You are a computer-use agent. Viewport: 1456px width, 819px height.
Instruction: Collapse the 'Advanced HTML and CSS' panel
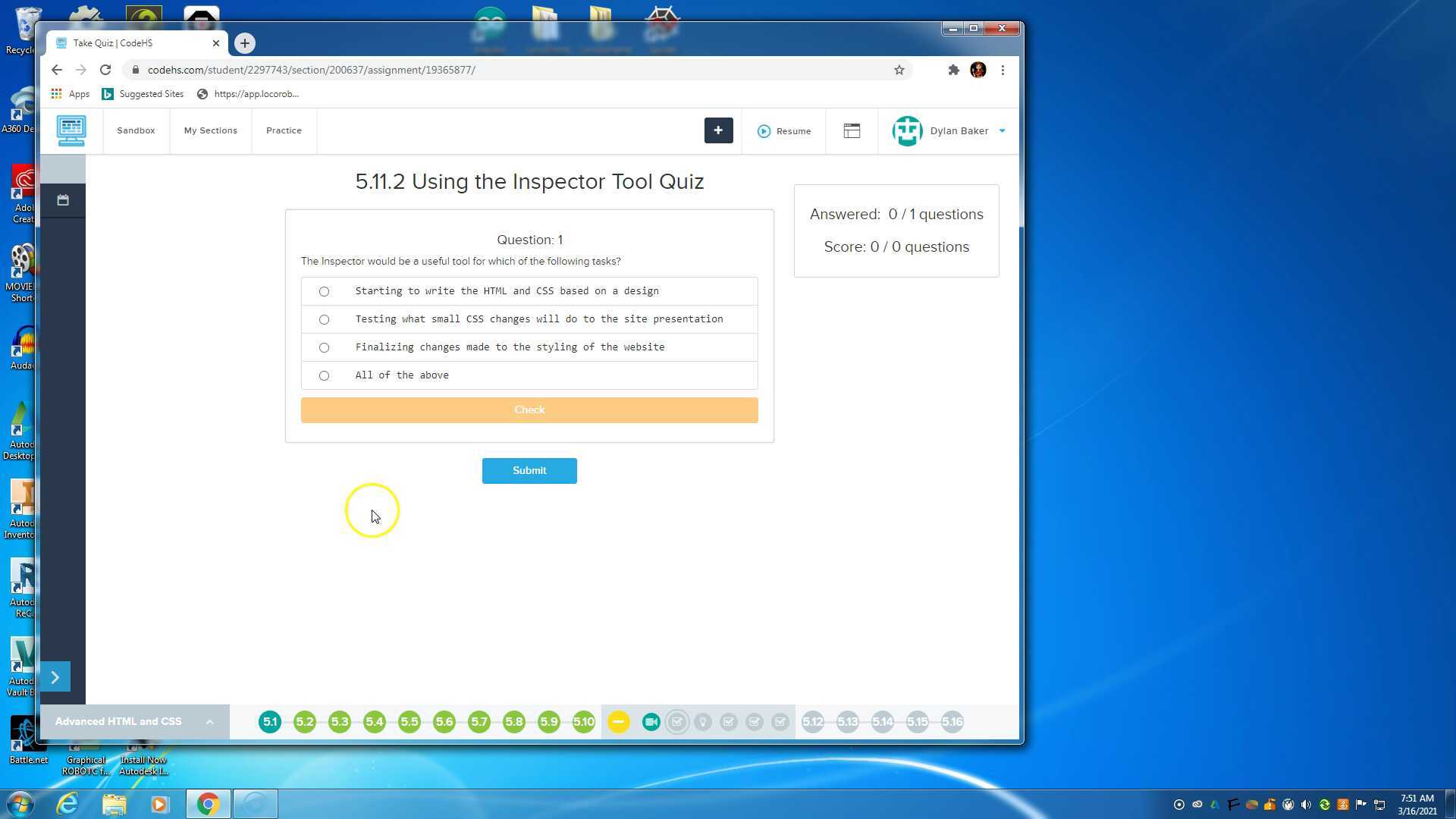[x=209, y=721]
